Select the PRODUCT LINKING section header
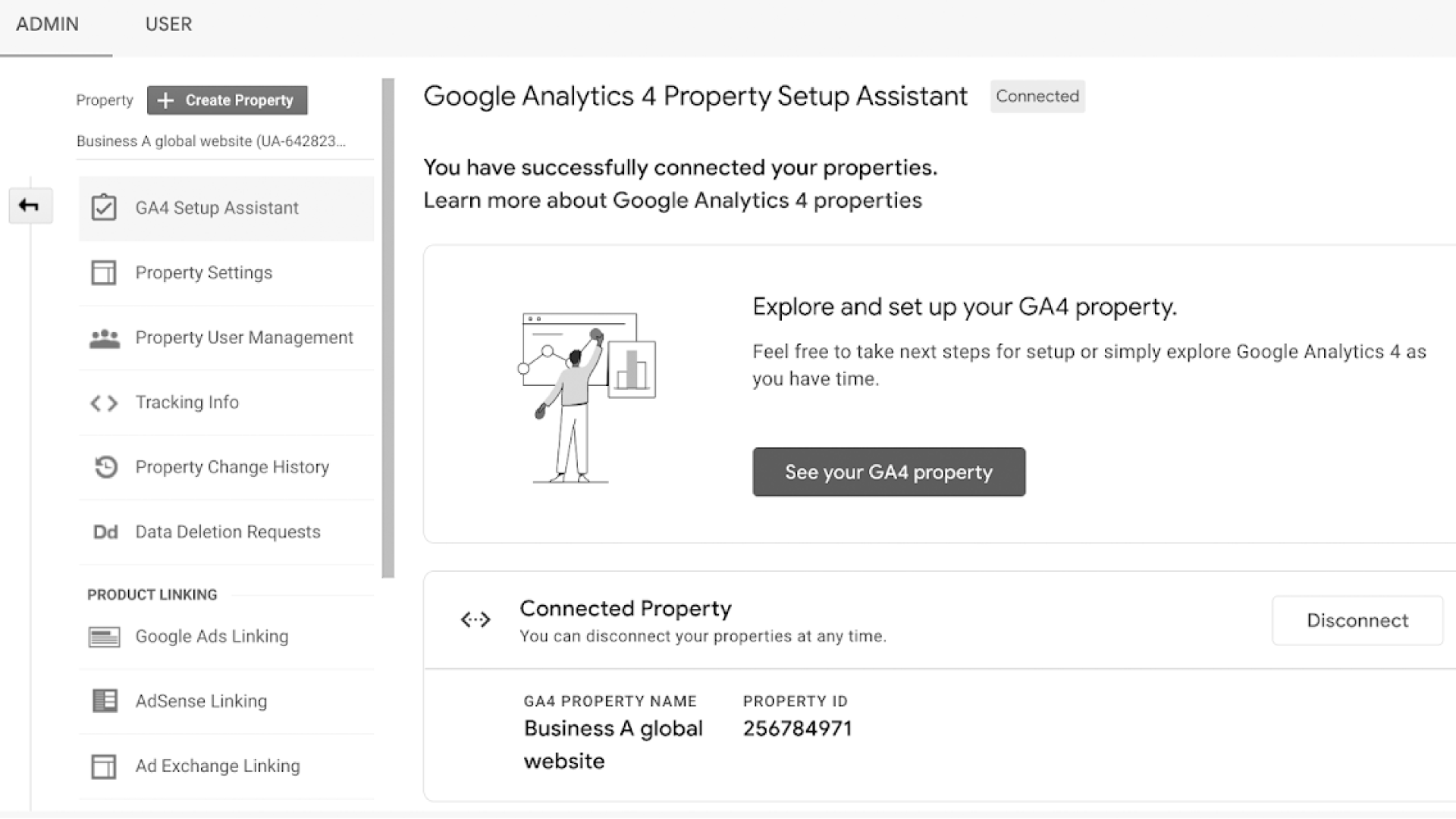The width and height of the screenshot is (1456, 819). point(152,594)
